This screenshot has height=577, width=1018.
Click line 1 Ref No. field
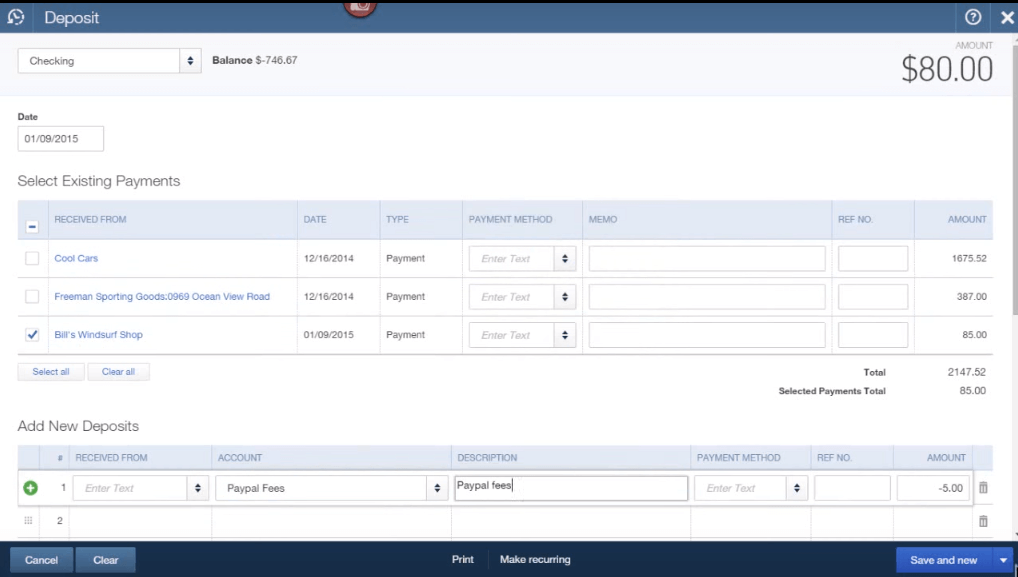[x=852, y=488]
